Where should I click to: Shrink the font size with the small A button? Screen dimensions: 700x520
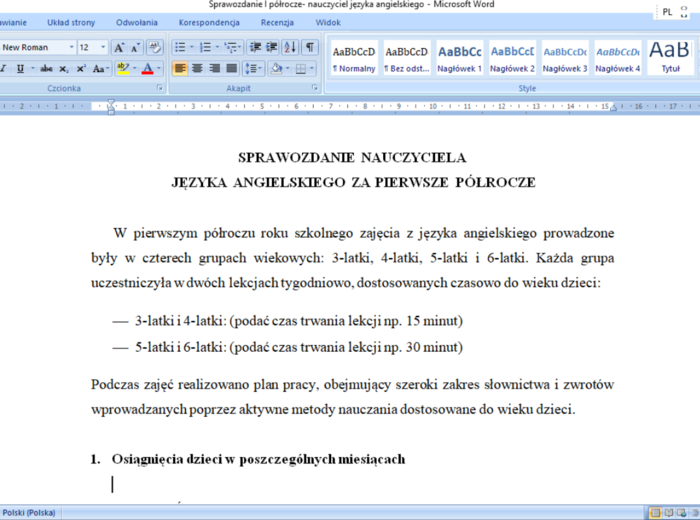(135, 47)
